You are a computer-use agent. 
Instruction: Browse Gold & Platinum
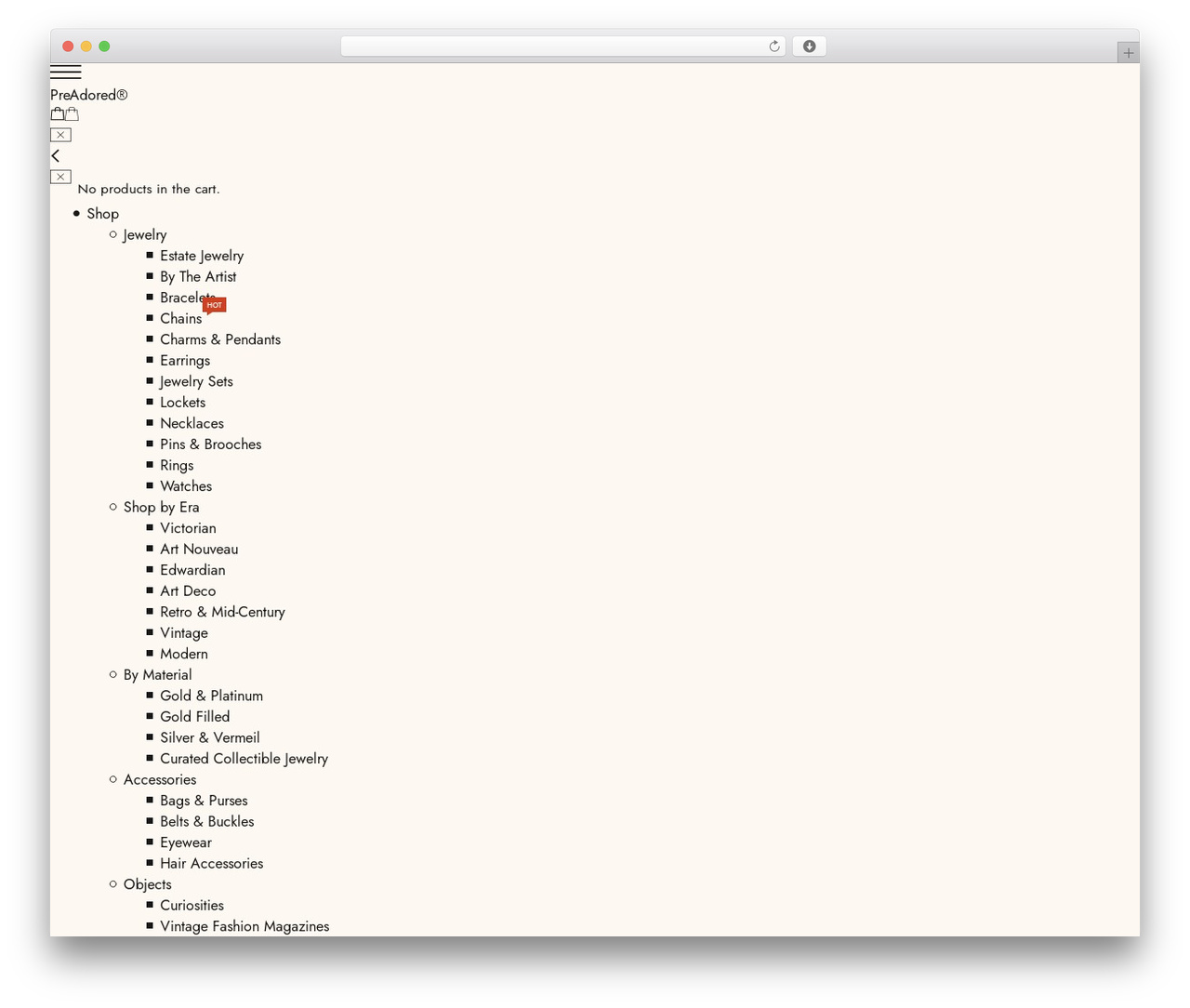[x=212, y=696]
